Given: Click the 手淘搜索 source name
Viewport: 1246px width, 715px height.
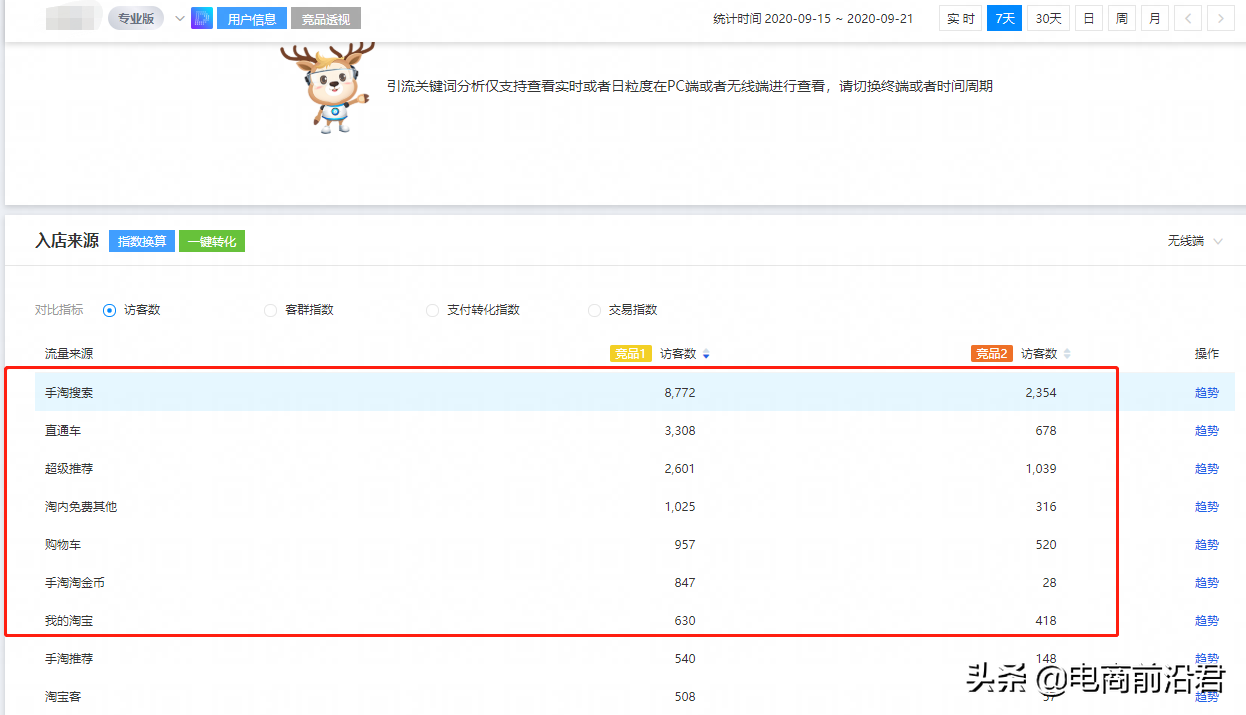Looking at the screenshot, I should click(x=69, y=393).
